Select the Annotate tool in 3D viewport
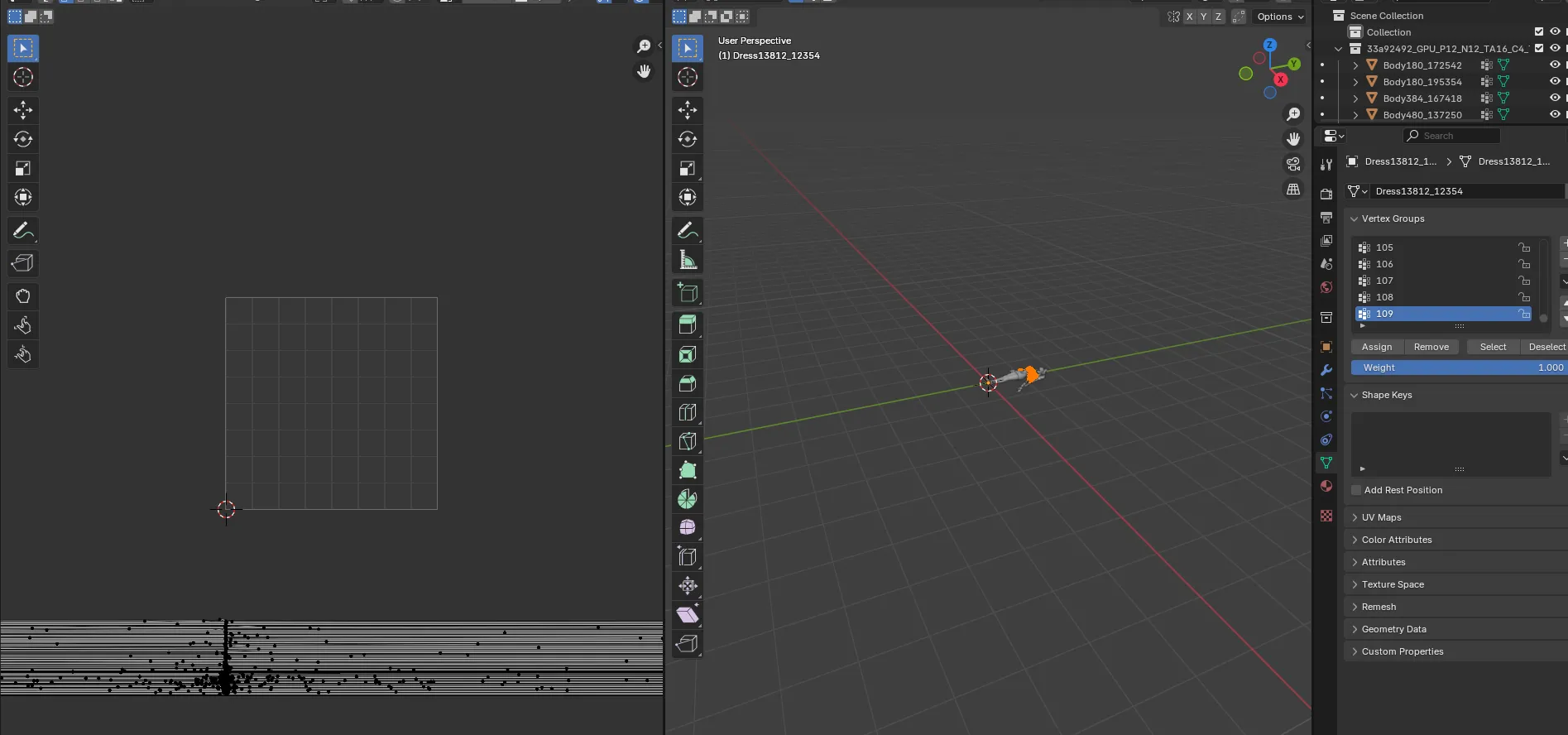This screenshot has height=735, width=1568. (688, 231)
